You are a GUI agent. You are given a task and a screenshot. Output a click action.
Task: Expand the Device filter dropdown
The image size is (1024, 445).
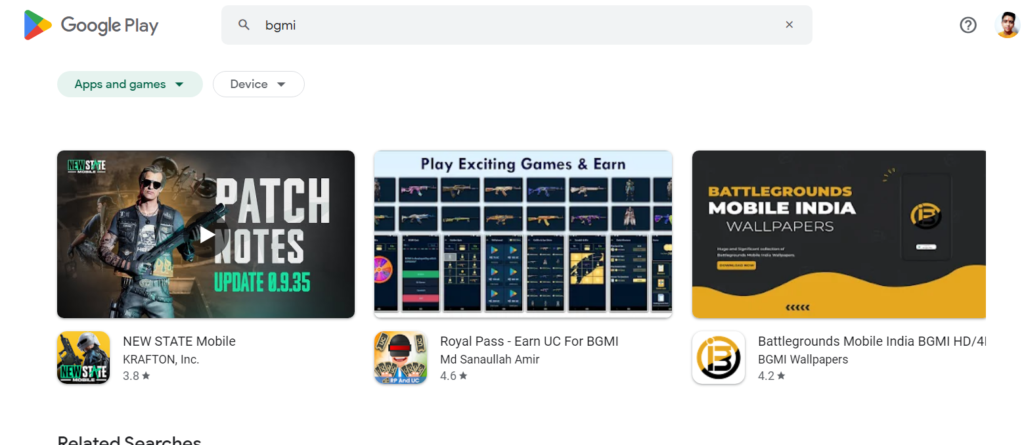259,84
